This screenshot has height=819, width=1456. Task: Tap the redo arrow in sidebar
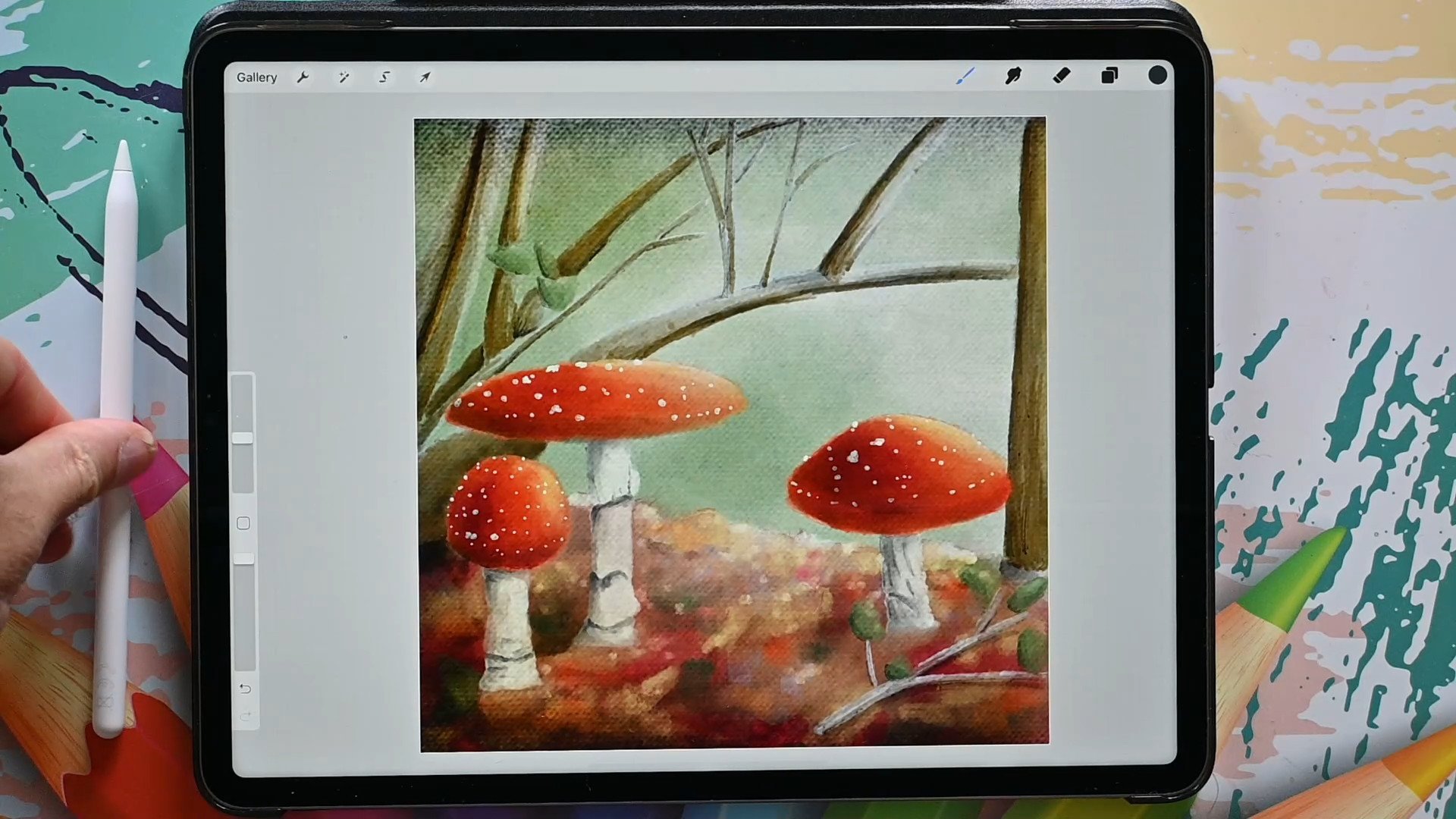[244, 716]
